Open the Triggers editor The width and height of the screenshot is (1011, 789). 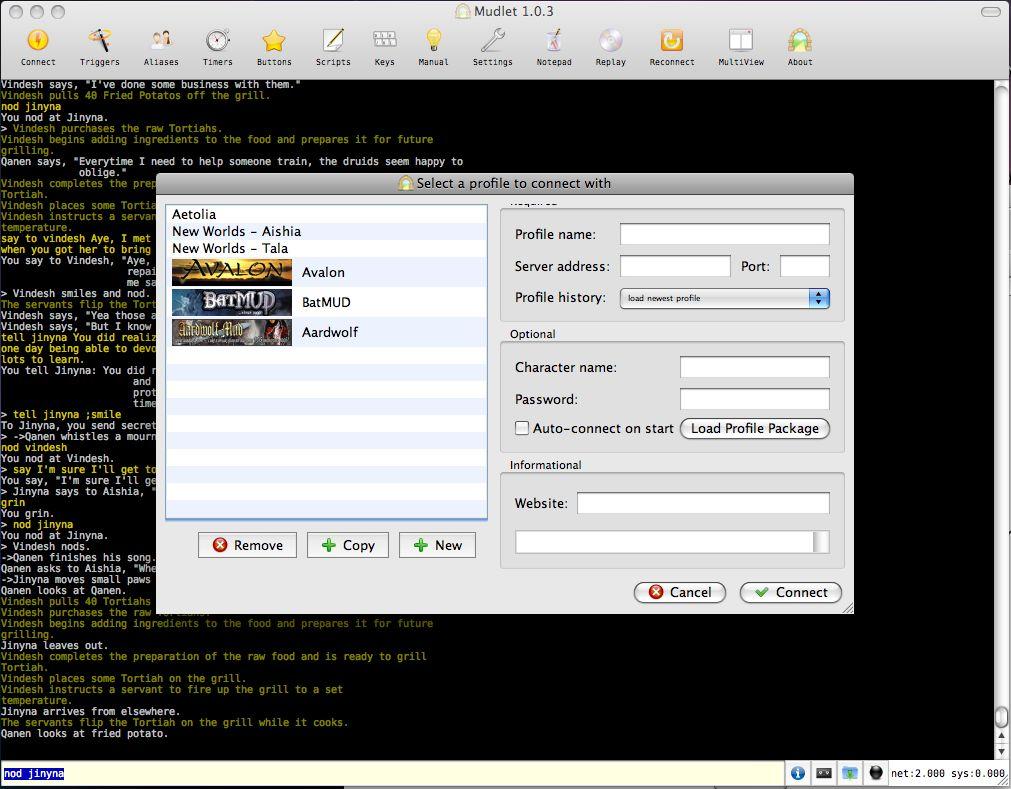99,41
